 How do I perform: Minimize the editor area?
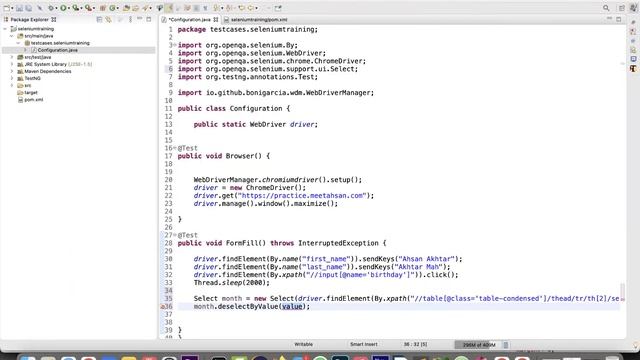[609, 19]
